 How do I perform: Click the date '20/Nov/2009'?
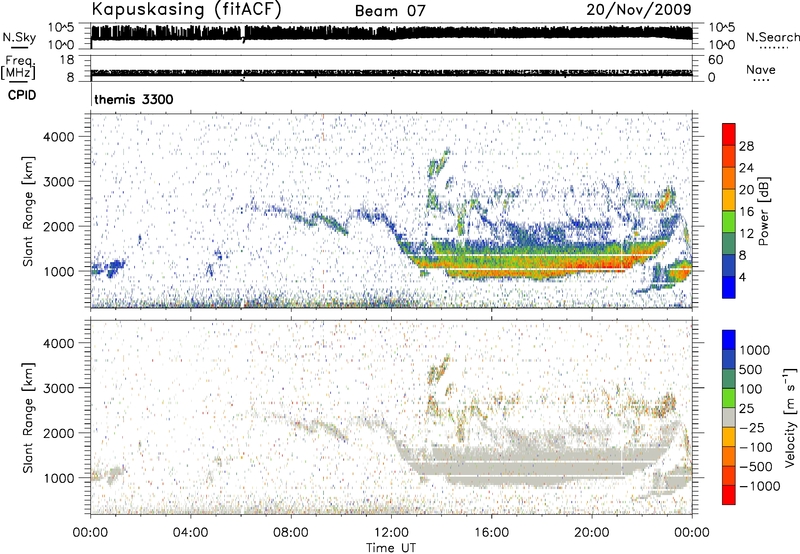coord(639,9)
